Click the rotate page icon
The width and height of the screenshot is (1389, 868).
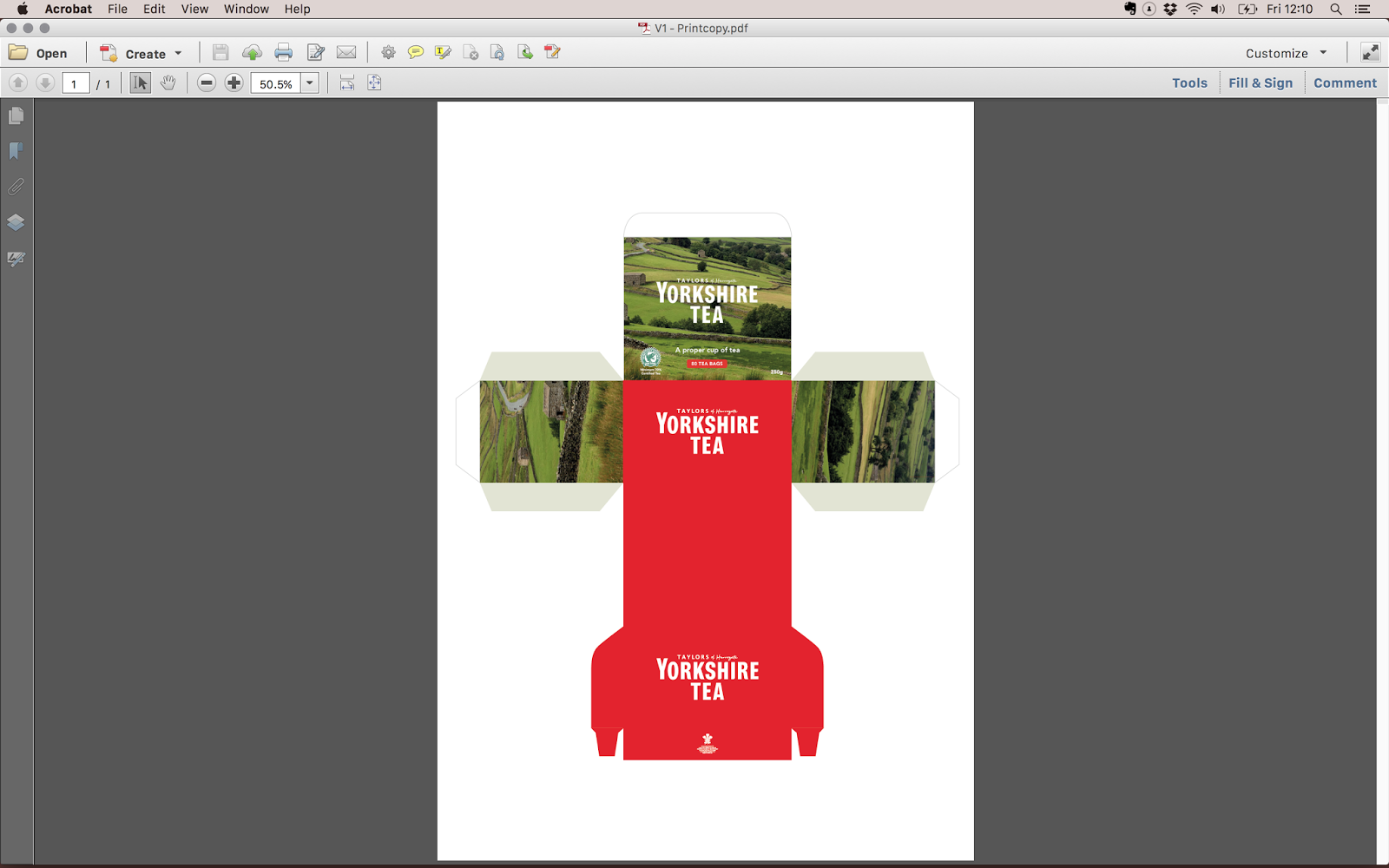point(497,53)
